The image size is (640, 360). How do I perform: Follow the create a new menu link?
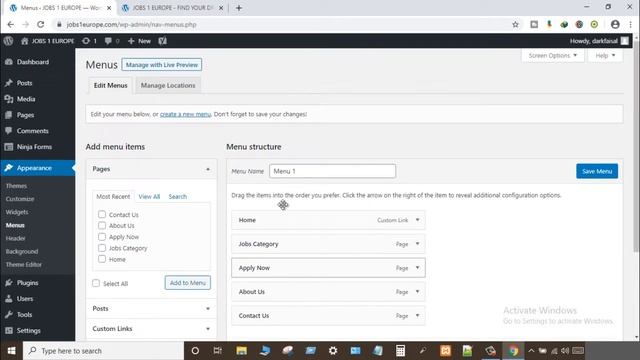coord(185,114)
